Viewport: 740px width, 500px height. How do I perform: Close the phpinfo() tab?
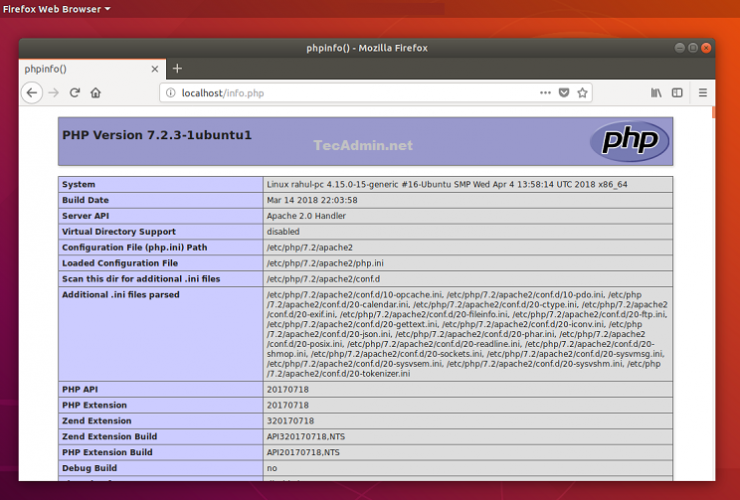pyautogui.click(x=155, y=69)
